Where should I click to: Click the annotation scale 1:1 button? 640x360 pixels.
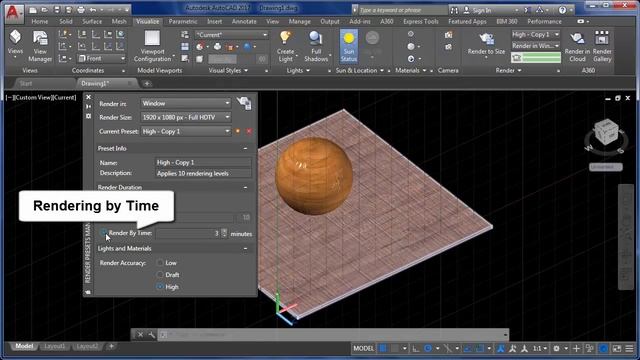pyautogui.click(x=540, y=348)
